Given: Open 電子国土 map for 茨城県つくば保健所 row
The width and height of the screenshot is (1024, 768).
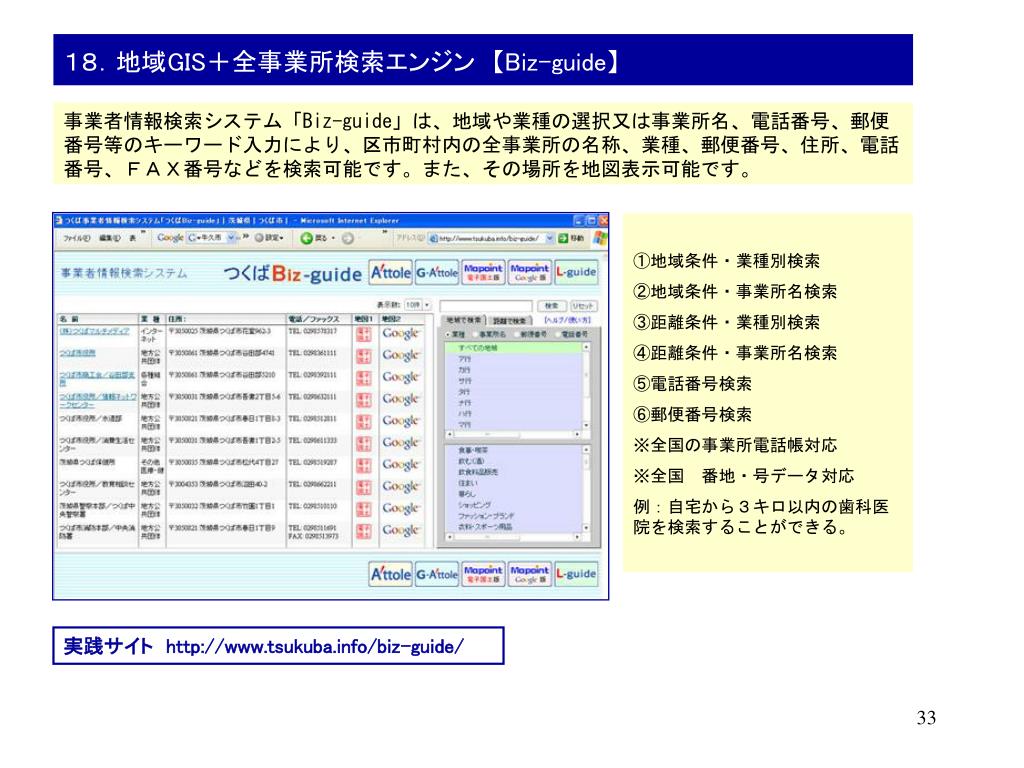Looking at the screenshot, I should (x=363, y=465).
